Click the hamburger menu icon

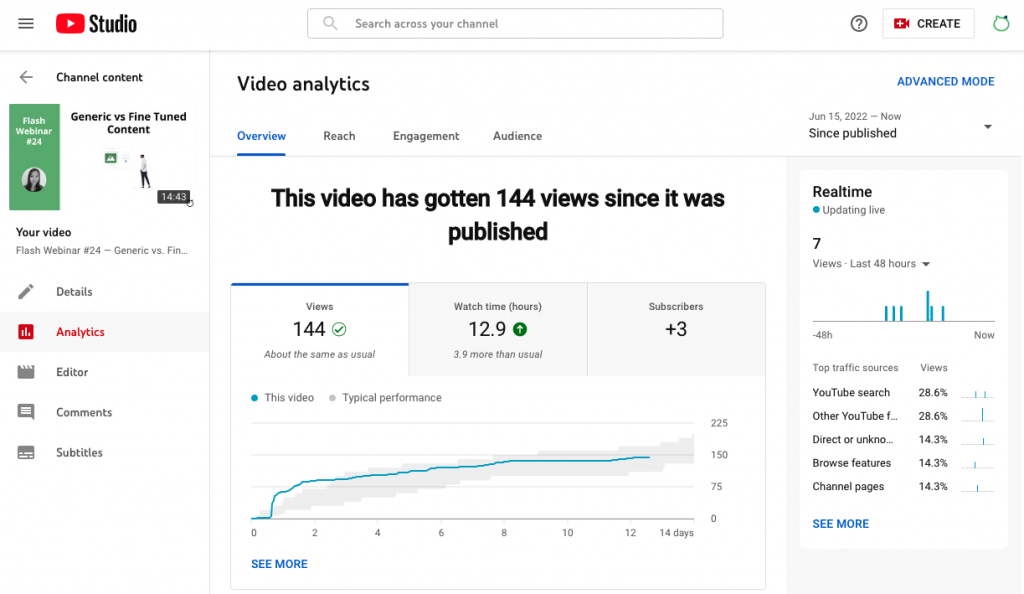tap(26, 23)
